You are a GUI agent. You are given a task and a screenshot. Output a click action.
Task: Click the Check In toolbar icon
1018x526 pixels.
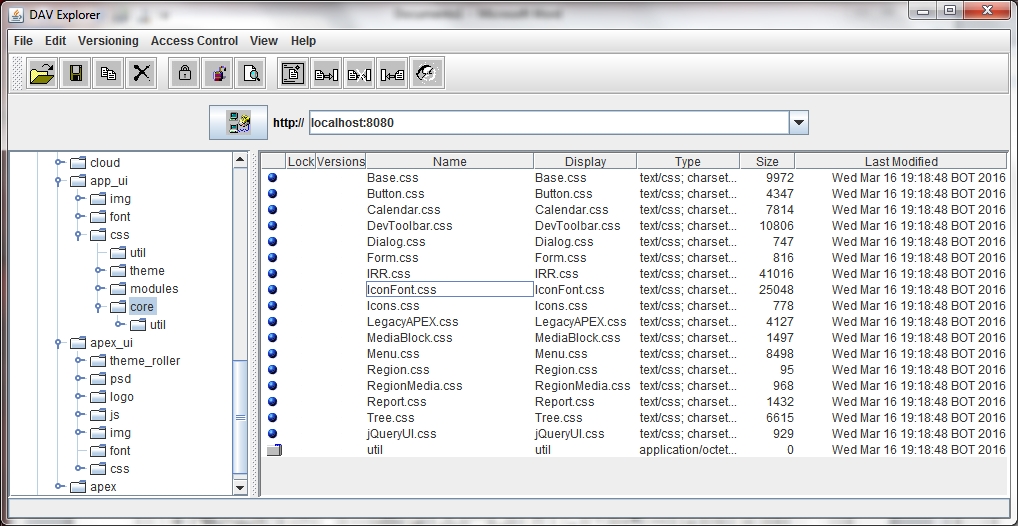(392, 73)
